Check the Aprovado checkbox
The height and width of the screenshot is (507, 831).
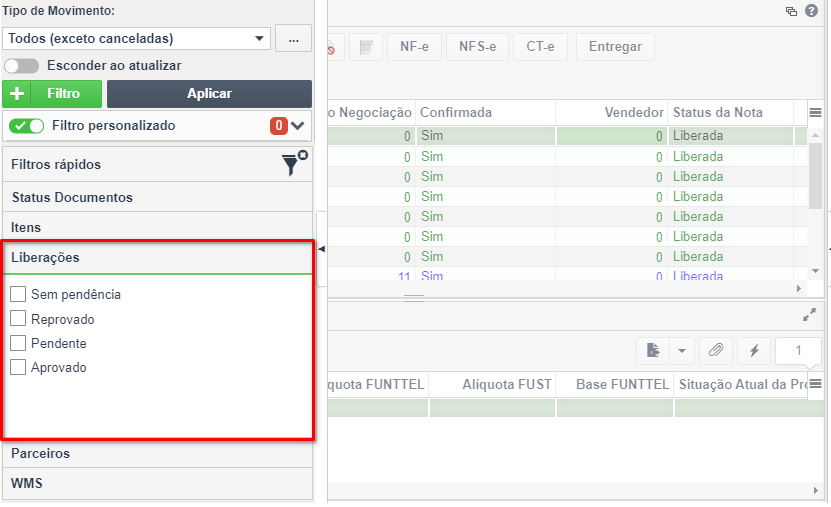coord(18,367)
